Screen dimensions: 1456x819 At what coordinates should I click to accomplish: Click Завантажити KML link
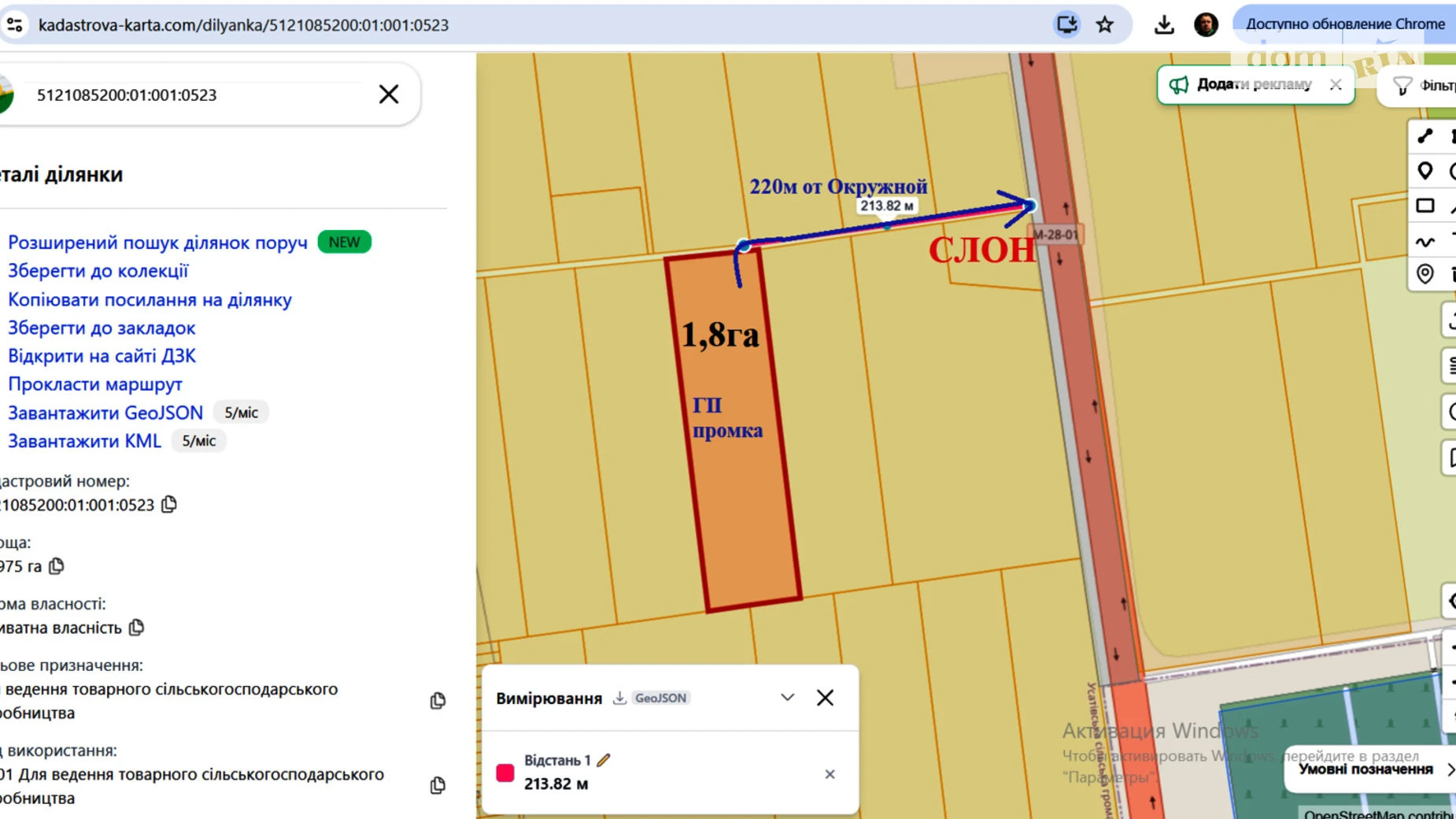click(x=84, y=441)
